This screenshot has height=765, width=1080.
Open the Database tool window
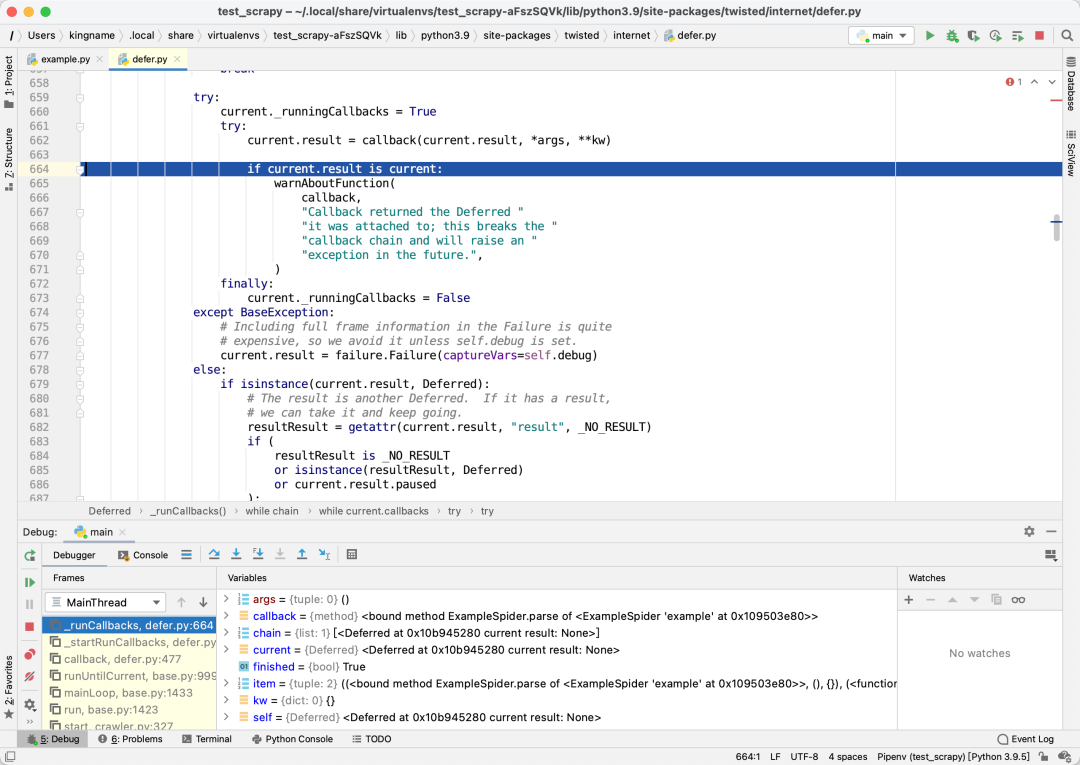[x=1071, y=83]
